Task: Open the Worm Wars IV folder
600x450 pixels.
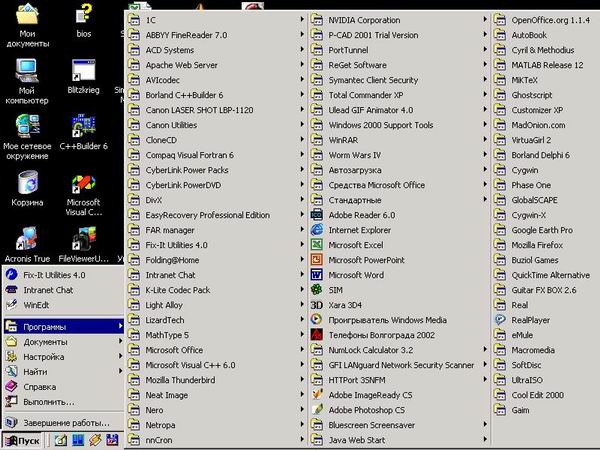Action: click(x=399, y=155)
